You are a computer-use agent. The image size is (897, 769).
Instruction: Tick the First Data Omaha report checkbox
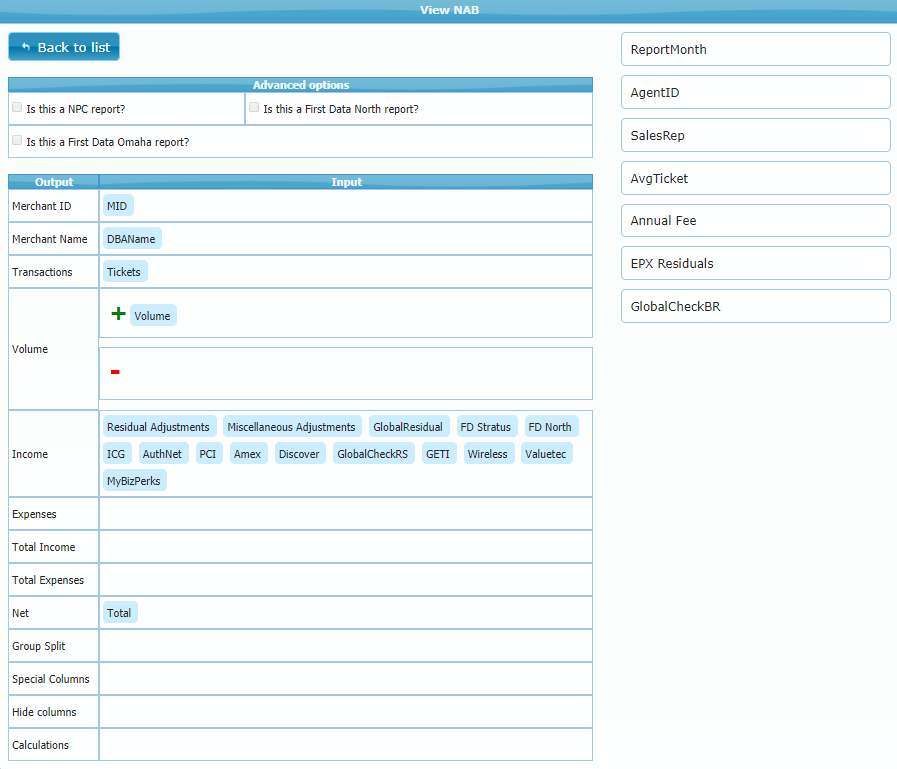point(17,140)
